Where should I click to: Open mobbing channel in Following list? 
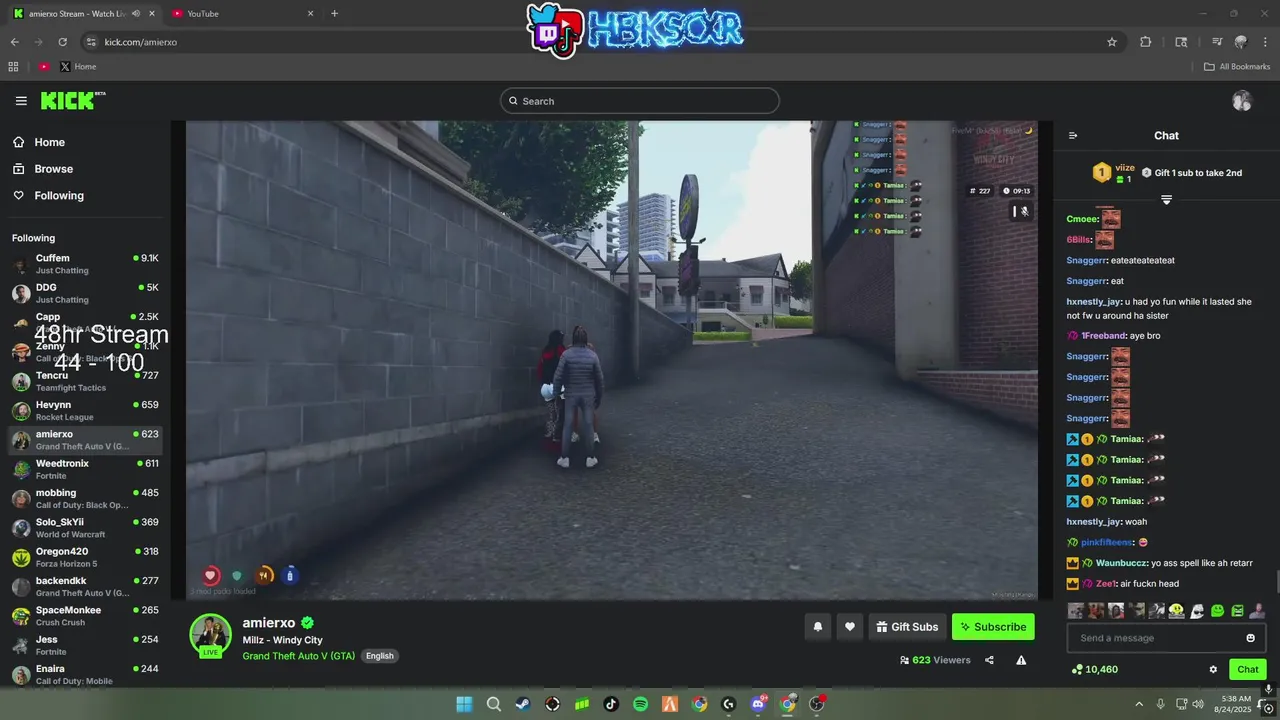click(x=85, y=498)
